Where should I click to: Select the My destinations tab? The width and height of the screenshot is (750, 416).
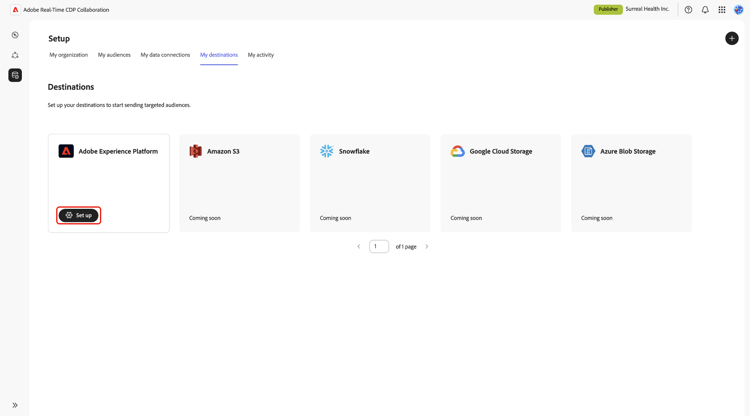(x=219, y=55)
